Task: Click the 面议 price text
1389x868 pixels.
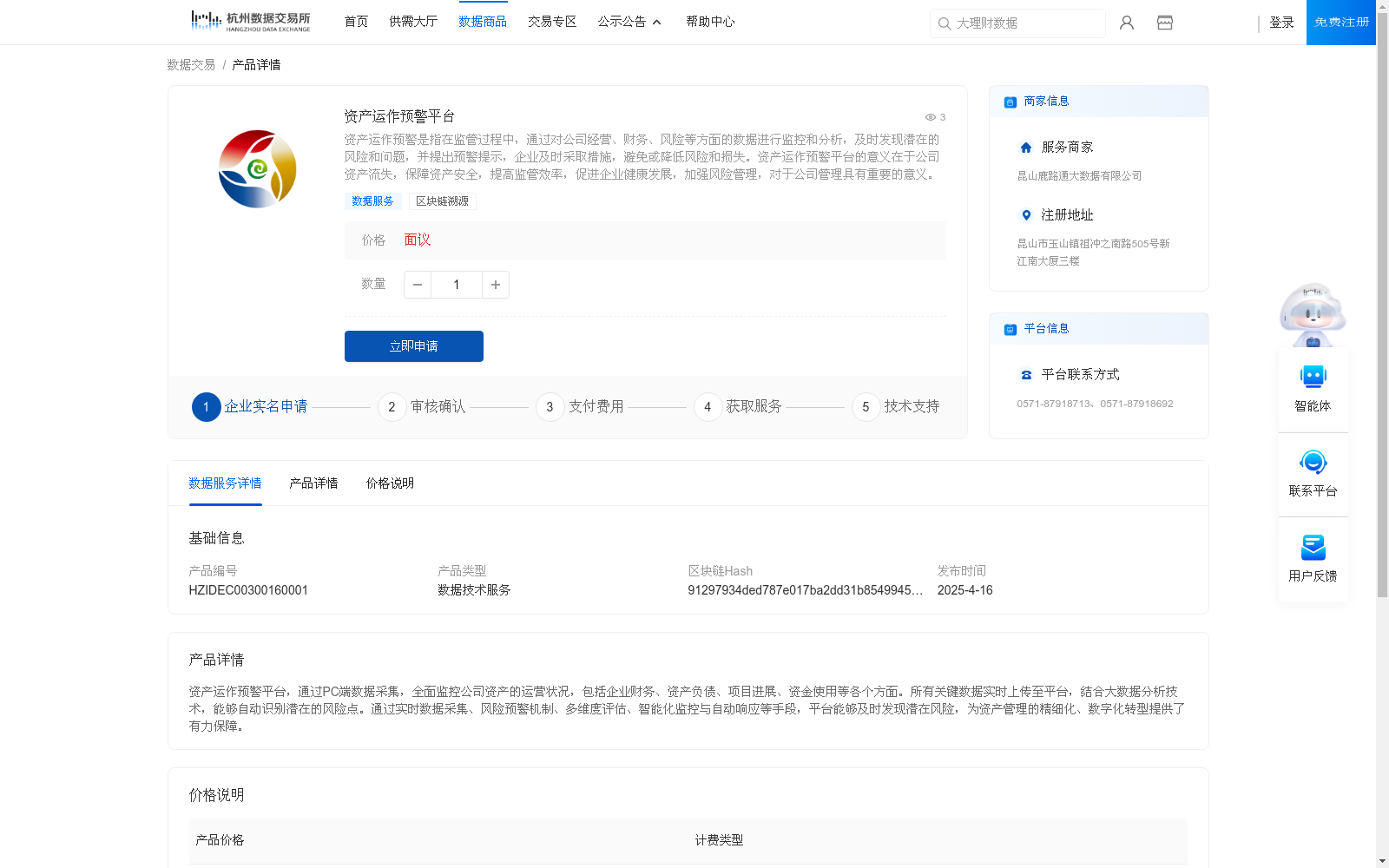Action: point(418,240)
